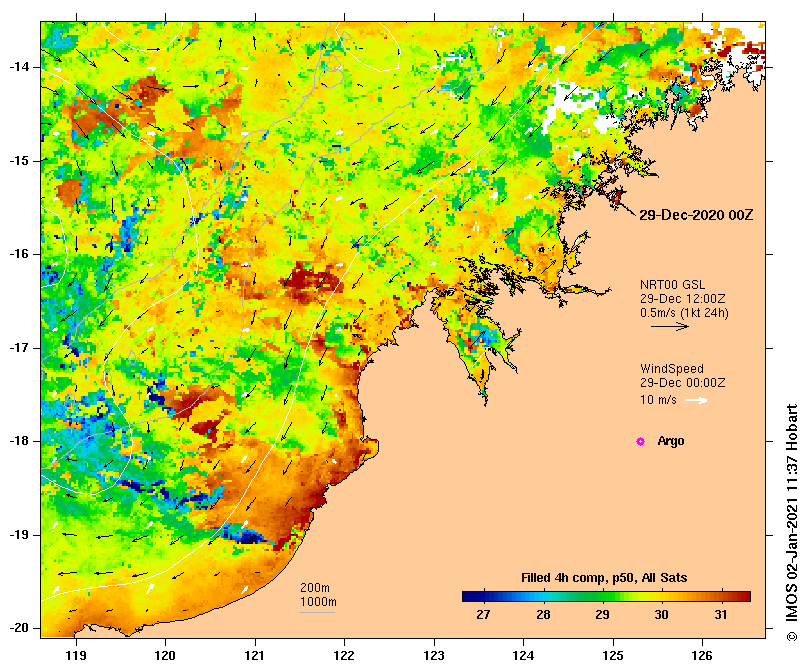This screenshot has height=672, width=809.
Task: Click longitude axis label '125'
Action: click(613, 657)
